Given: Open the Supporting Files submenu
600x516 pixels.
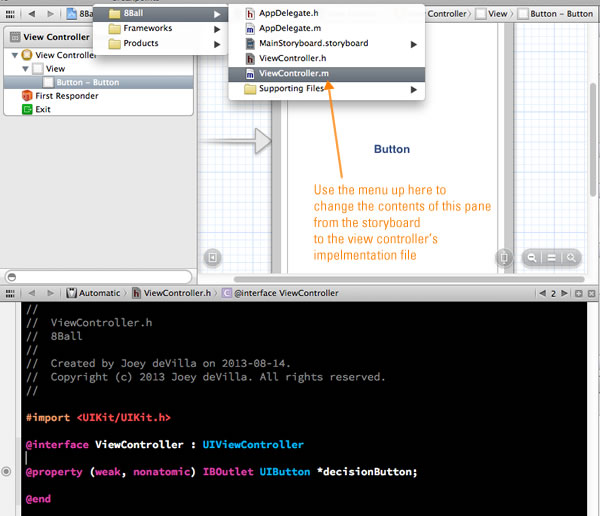Looking at the screenshot, I should pyautogui.click(x=326, y=89).
